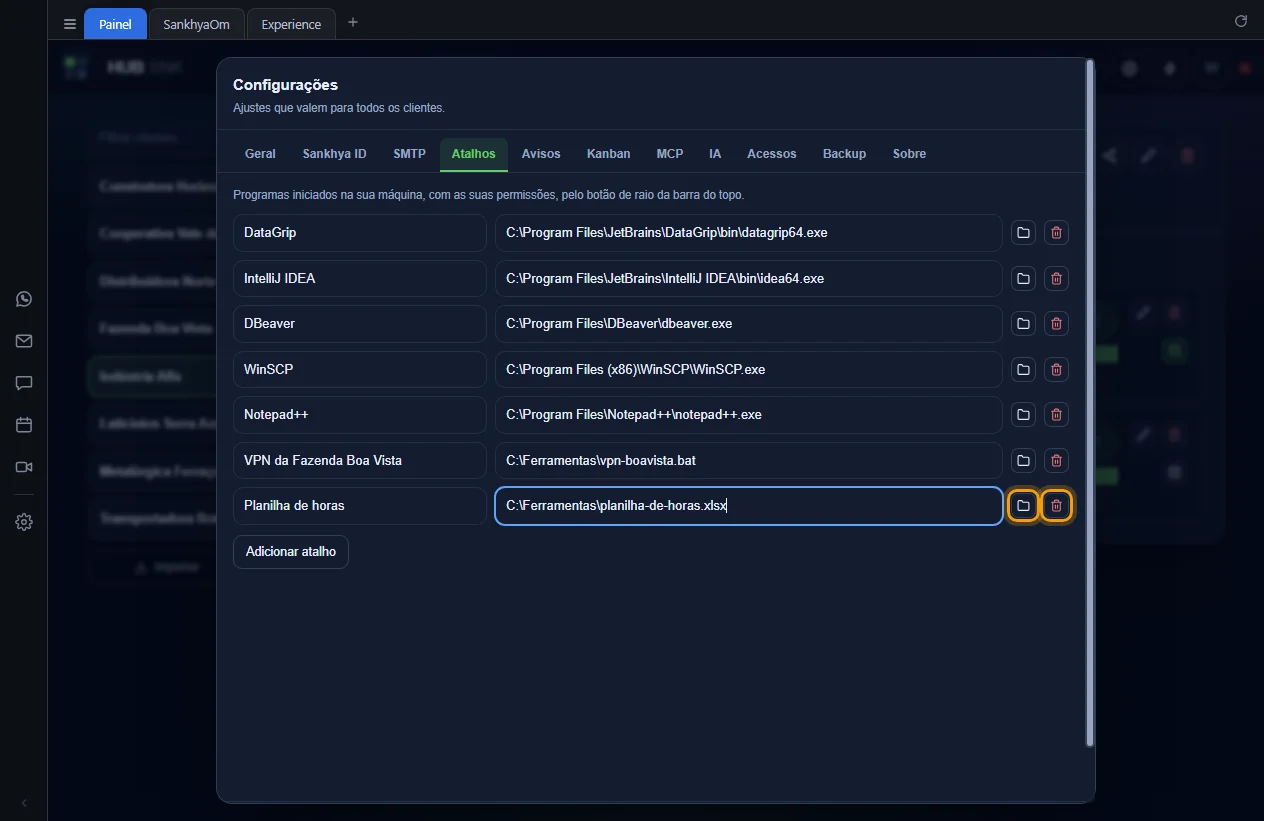Image resolution: width=1264 pixels, height=821 pixels.
Task: Switch to the MCP settings tab
Action: 670,154
